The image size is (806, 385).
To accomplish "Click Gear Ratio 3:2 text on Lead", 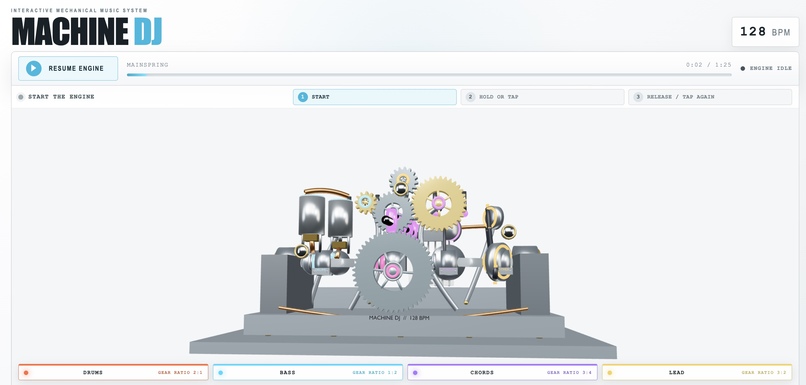I will (764, 373).
